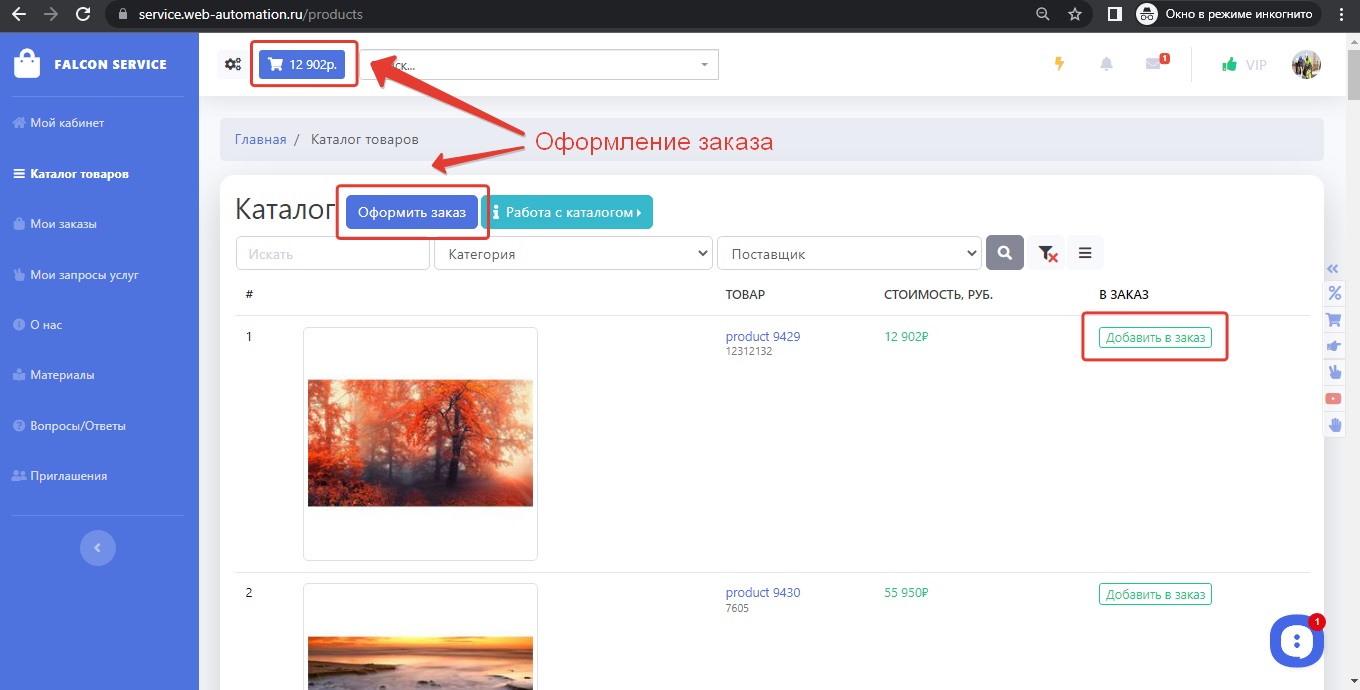This screenshot has height=690, width=1360.
Task: Click the Искать search field
Action: (332, 254)
